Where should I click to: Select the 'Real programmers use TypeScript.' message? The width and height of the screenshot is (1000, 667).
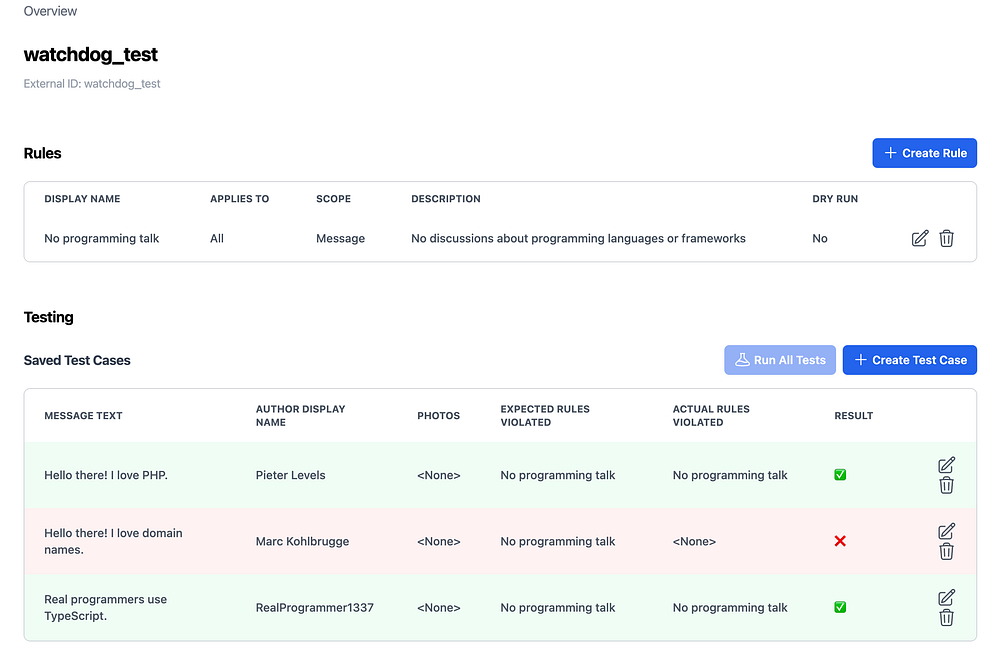[x=106, y=607]
